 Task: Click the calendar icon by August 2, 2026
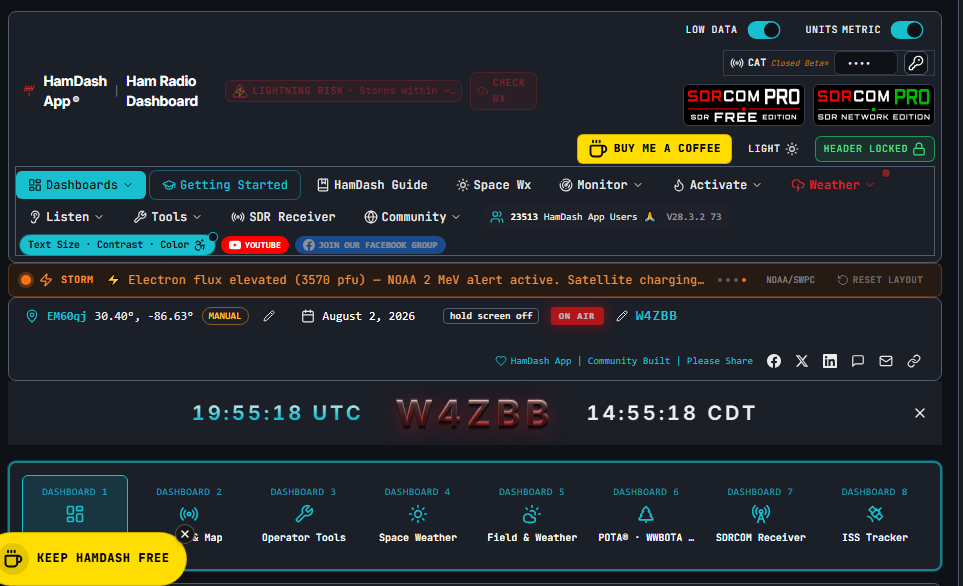[308, 316]
